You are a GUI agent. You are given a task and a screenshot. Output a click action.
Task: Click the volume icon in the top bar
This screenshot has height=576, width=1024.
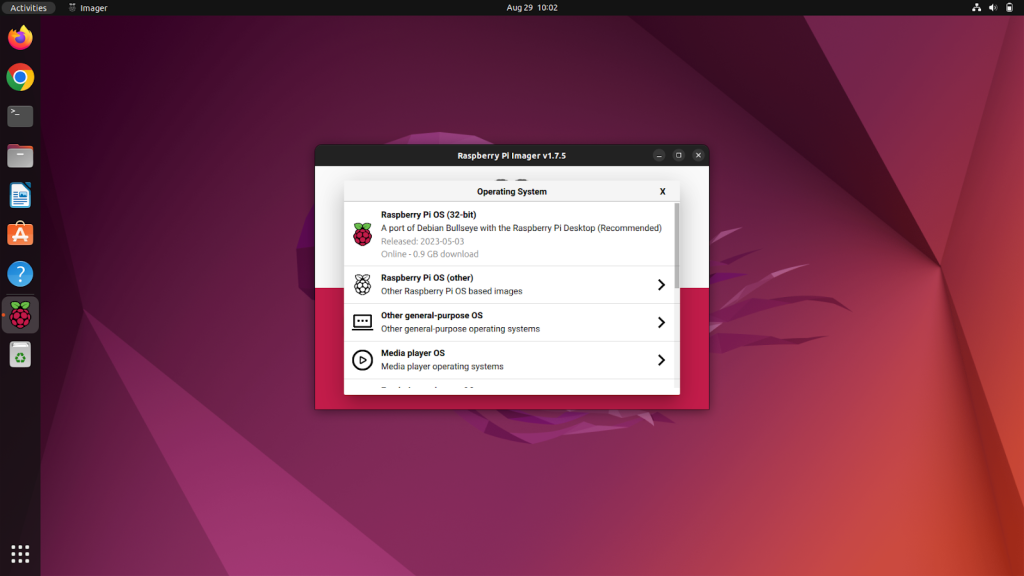(x=994, y=7)
